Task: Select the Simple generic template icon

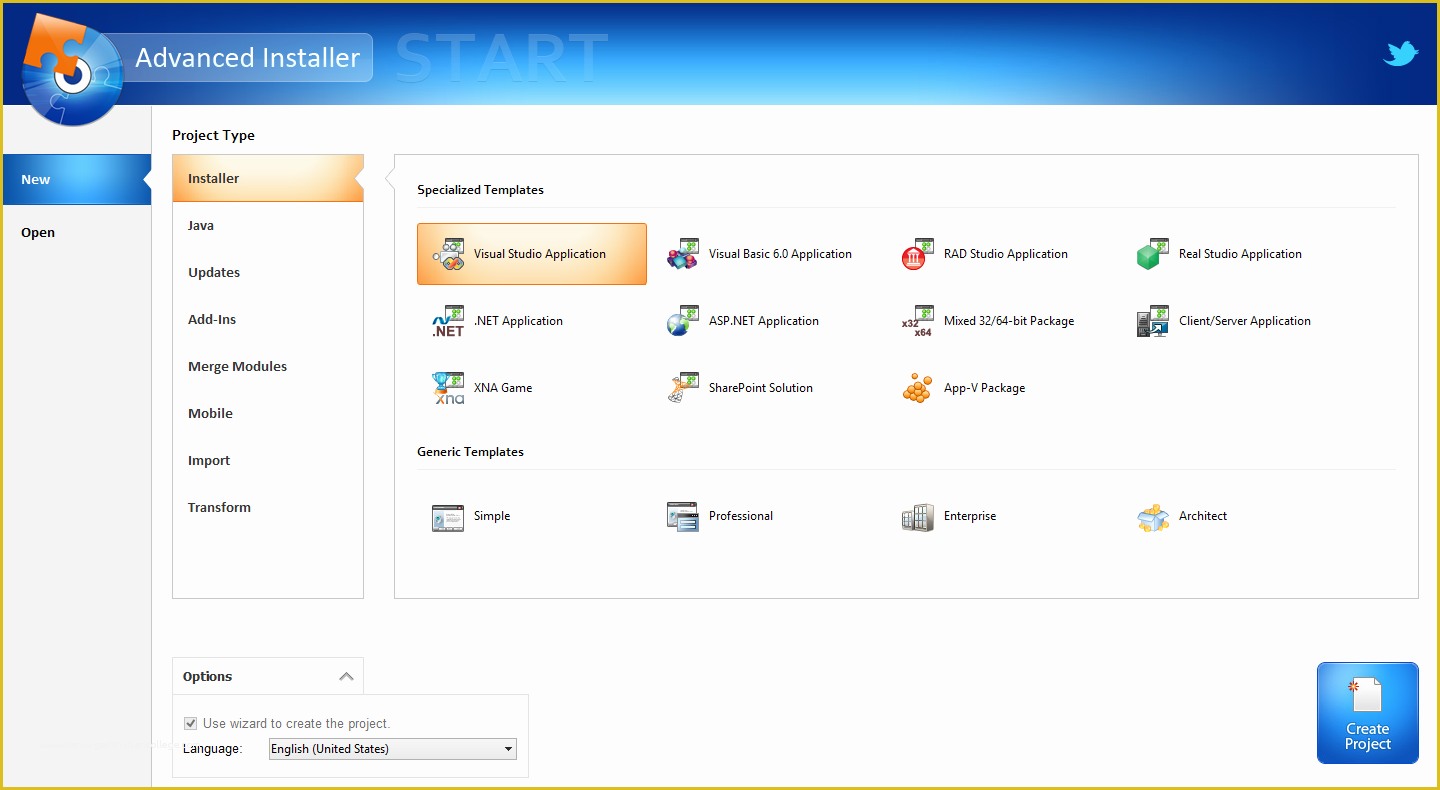Action: tap(448, 517)
